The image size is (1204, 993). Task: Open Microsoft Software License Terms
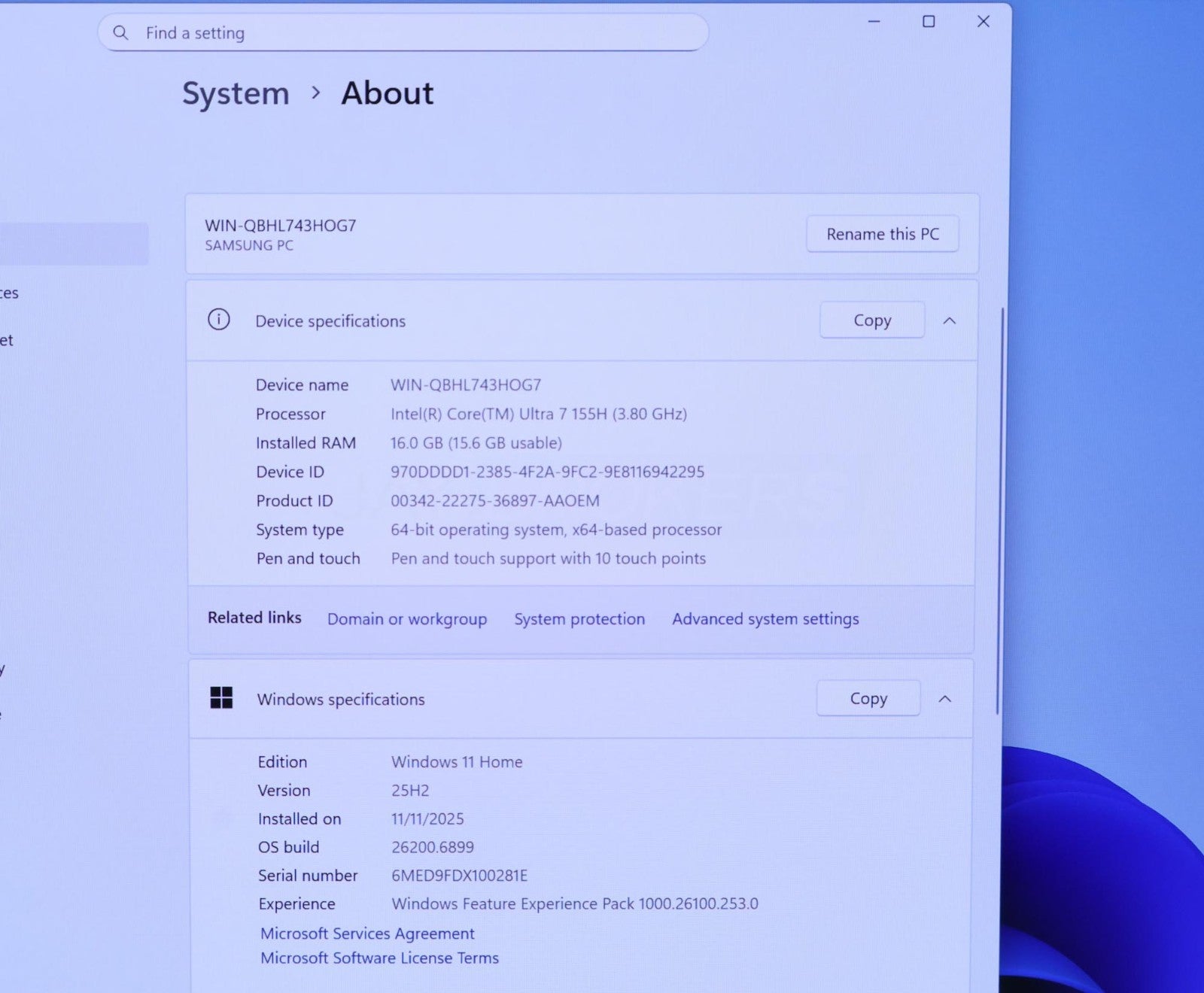(x=379, y=958)
